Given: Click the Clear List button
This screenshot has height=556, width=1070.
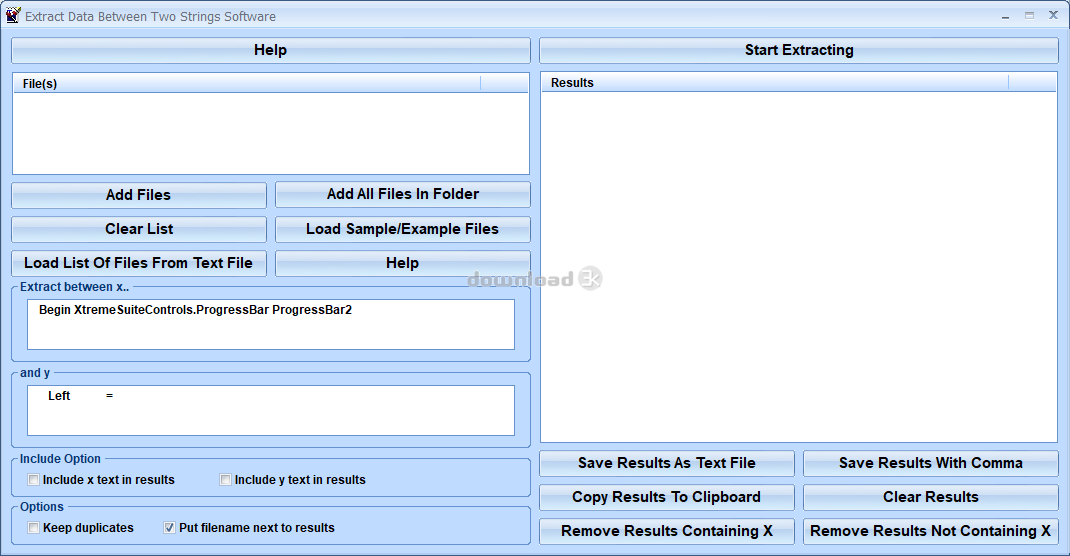Looking at the screenshot, I should (x=139, y=229).
